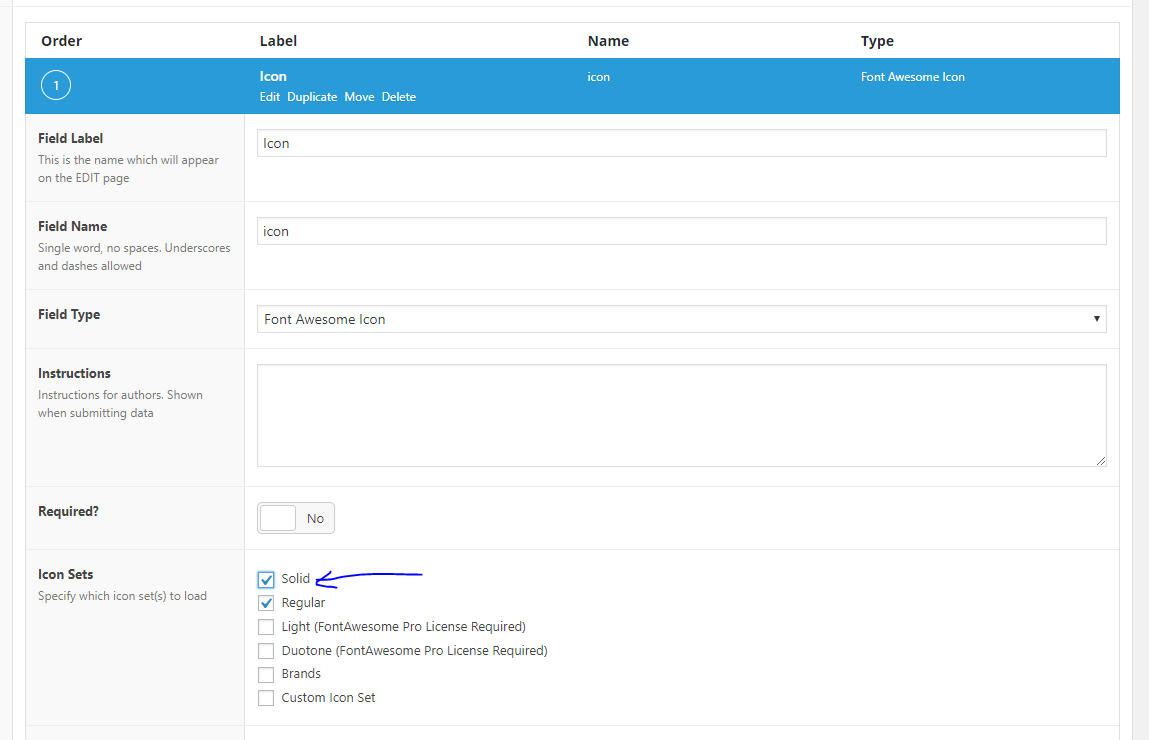This screenshot has width=1149, height=740.
Task: Open the Field Type dropdown
Action: [681, 319]
